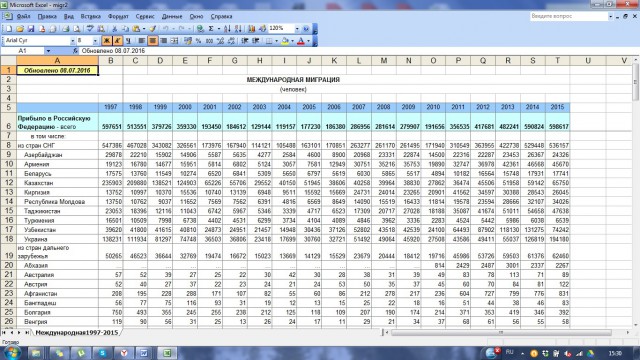
Task: Expand the font size dropdown
Action: click(95, 41)
